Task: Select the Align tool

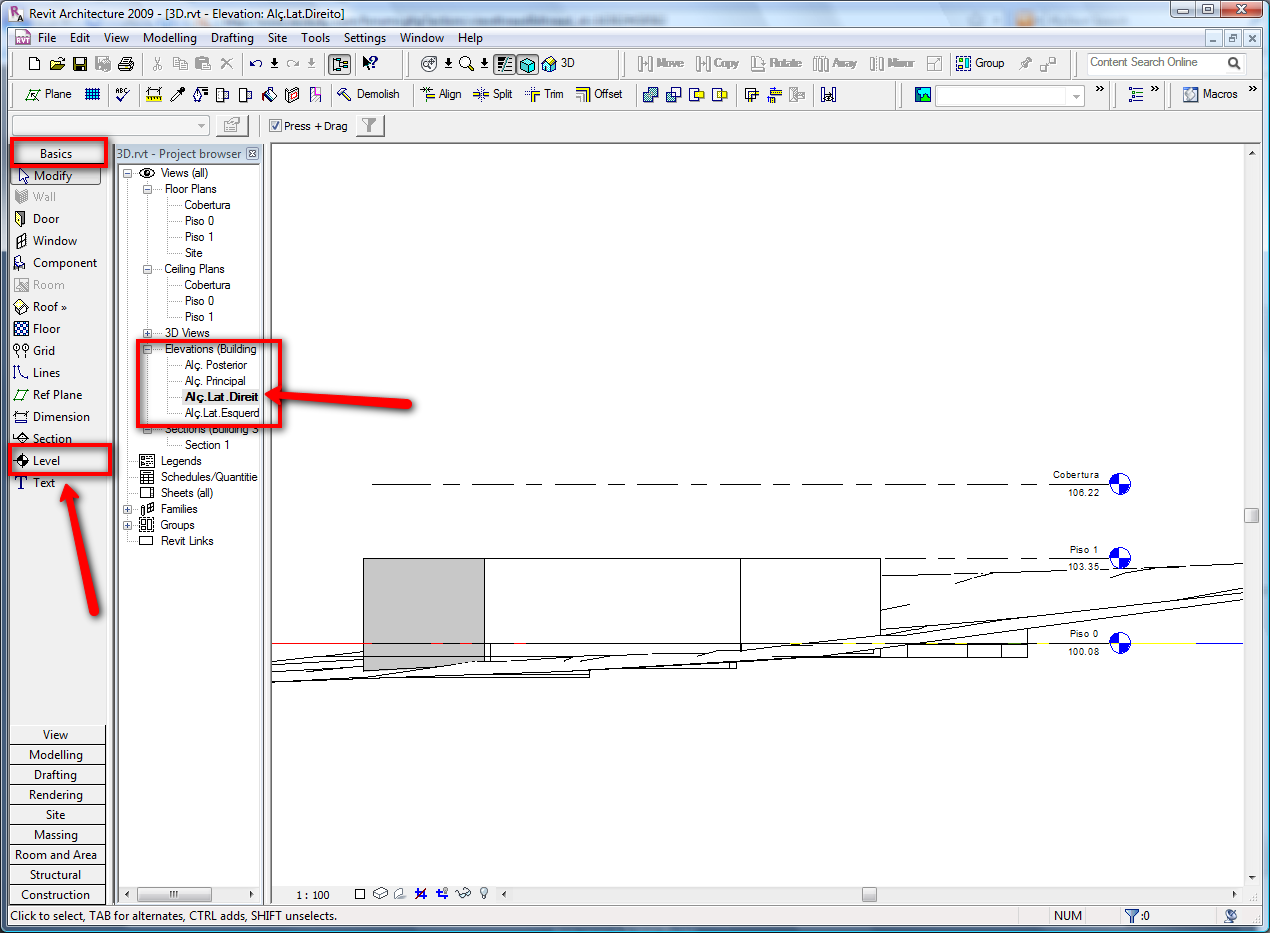Action: coord(441,94)
